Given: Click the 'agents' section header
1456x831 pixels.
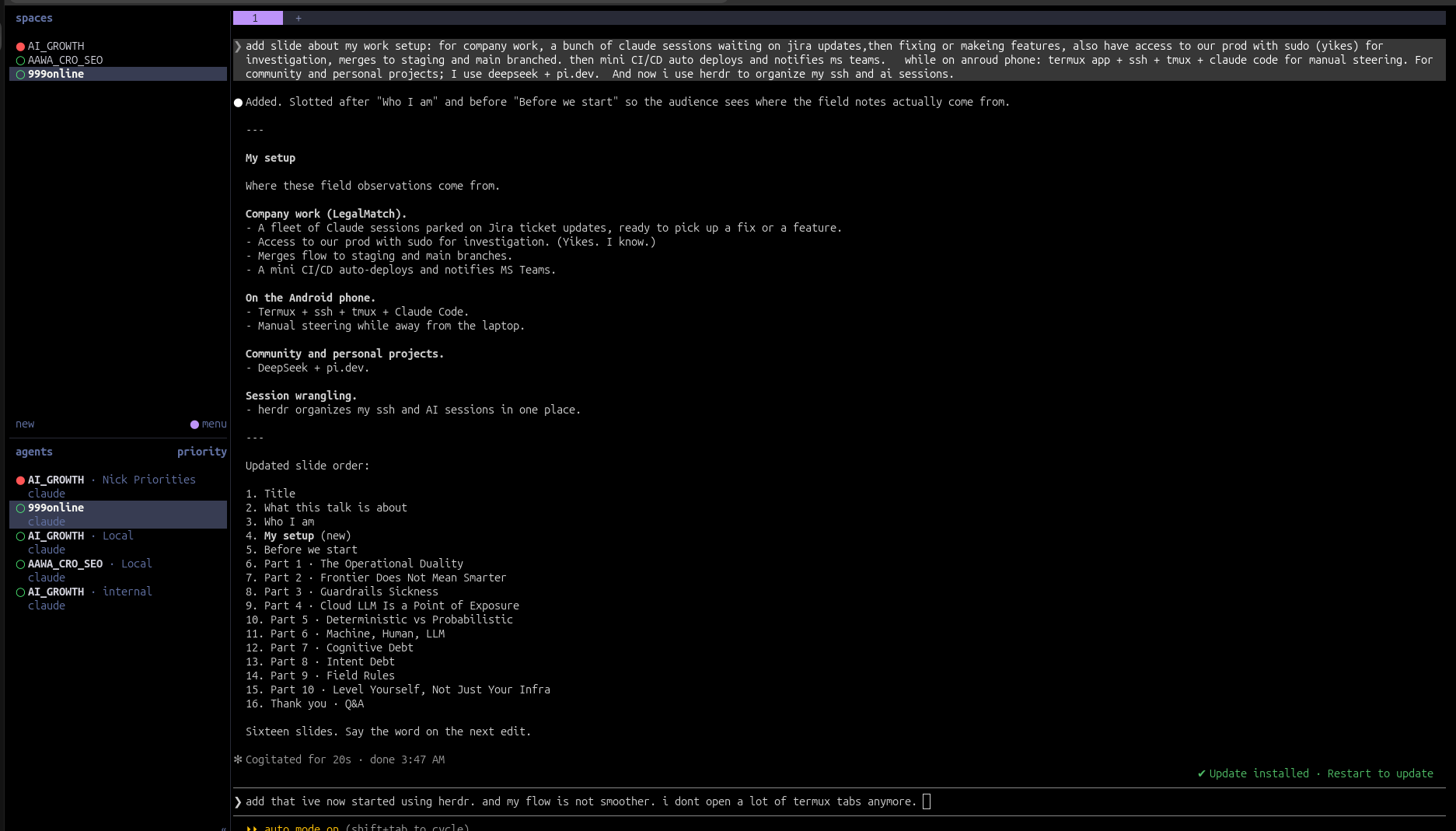Looking at the screenshot, I should pos(34,452).
